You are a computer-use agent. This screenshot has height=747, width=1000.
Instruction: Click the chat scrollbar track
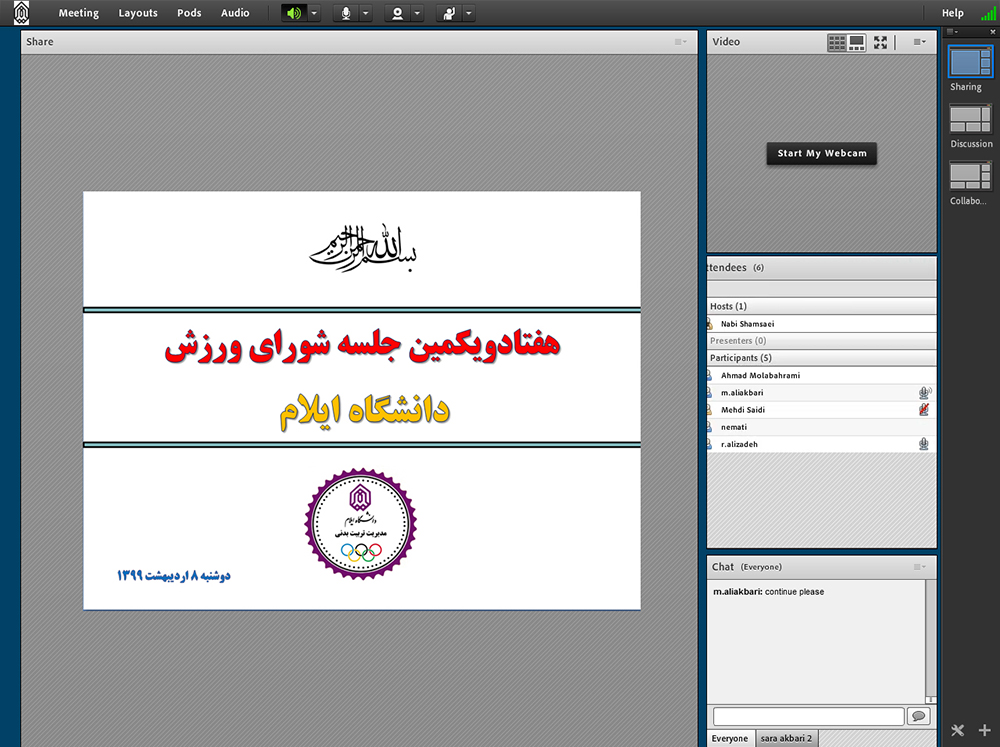point(931,640)
